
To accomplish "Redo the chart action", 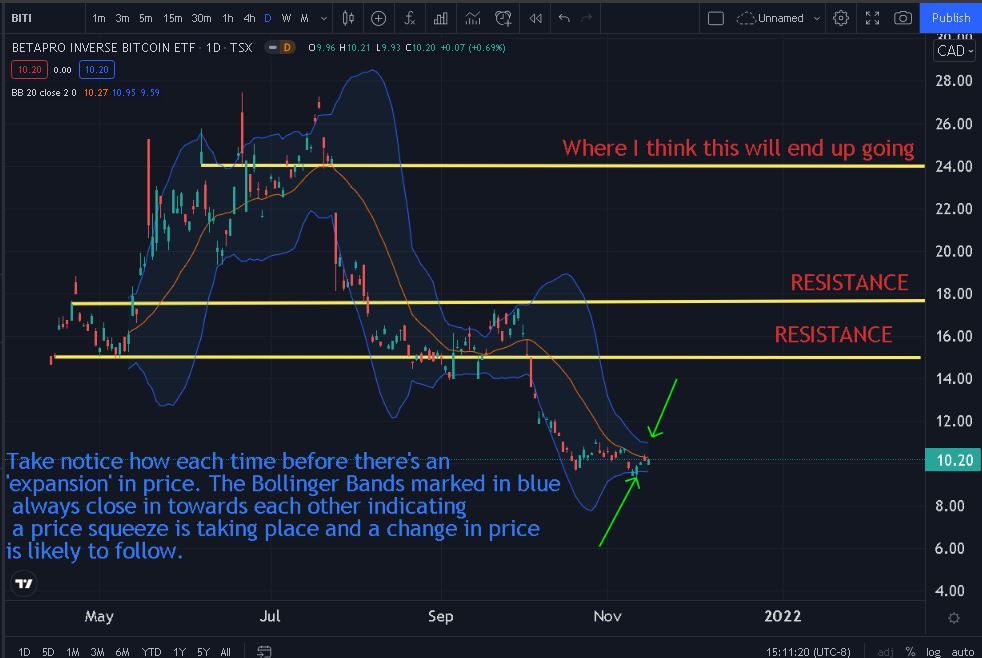I will (587, 18).
